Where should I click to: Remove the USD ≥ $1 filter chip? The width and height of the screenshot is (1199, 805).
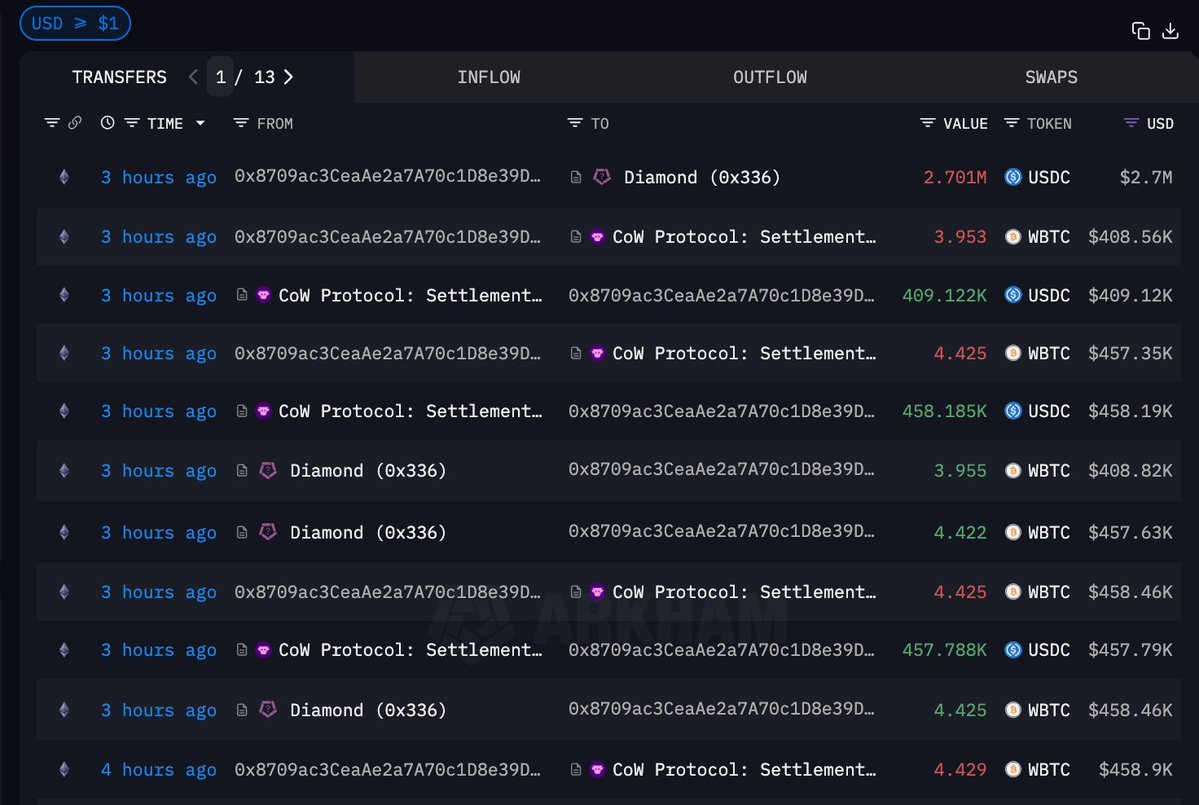(75, 23)
